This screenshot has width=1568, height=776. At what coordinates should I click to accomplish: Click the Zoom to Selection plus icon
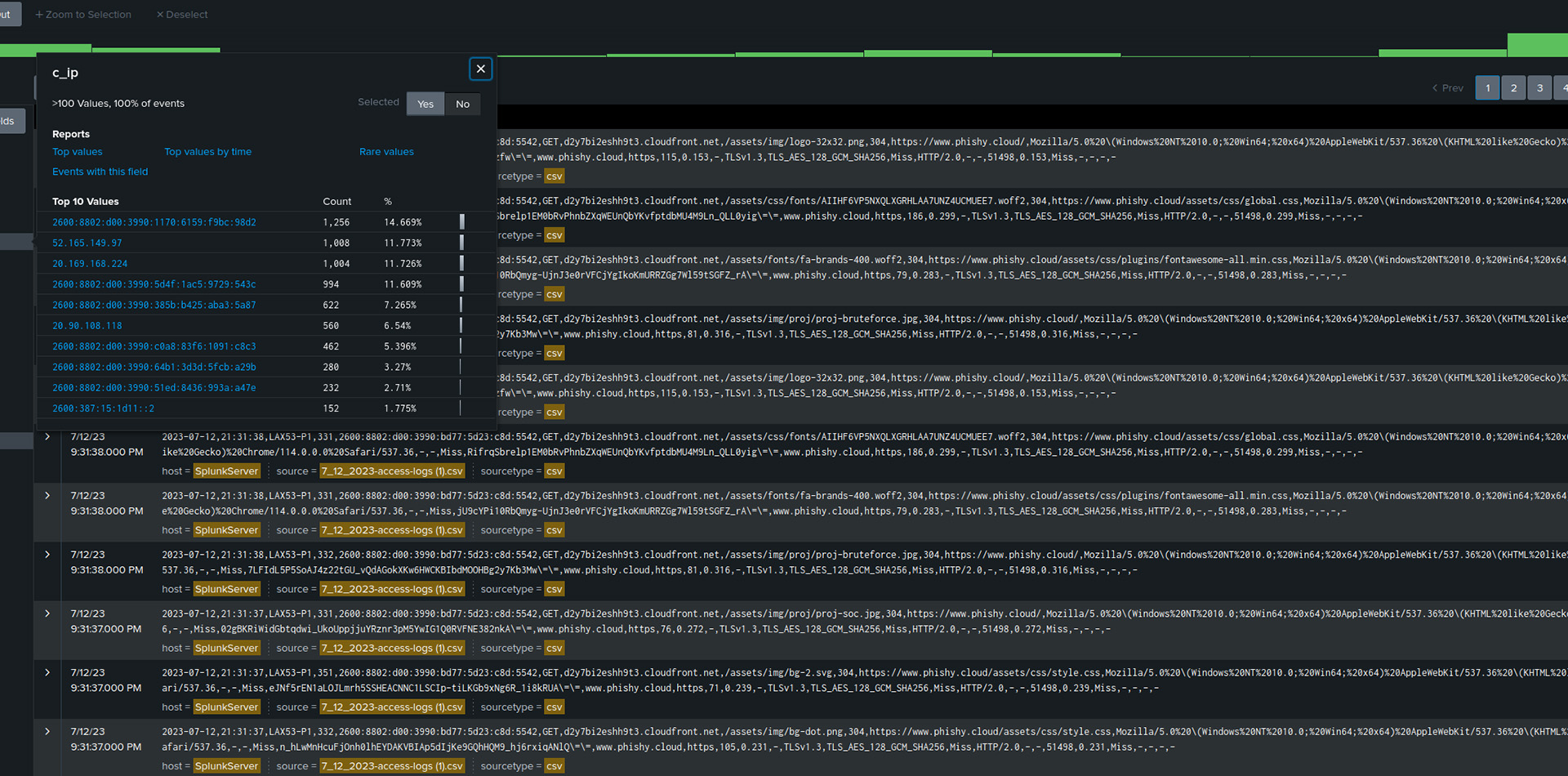(x=39, y=15)
